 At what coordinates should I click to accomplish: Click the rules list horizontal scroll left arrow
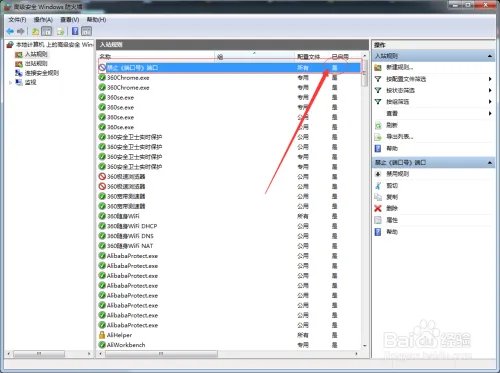(101, 354)
